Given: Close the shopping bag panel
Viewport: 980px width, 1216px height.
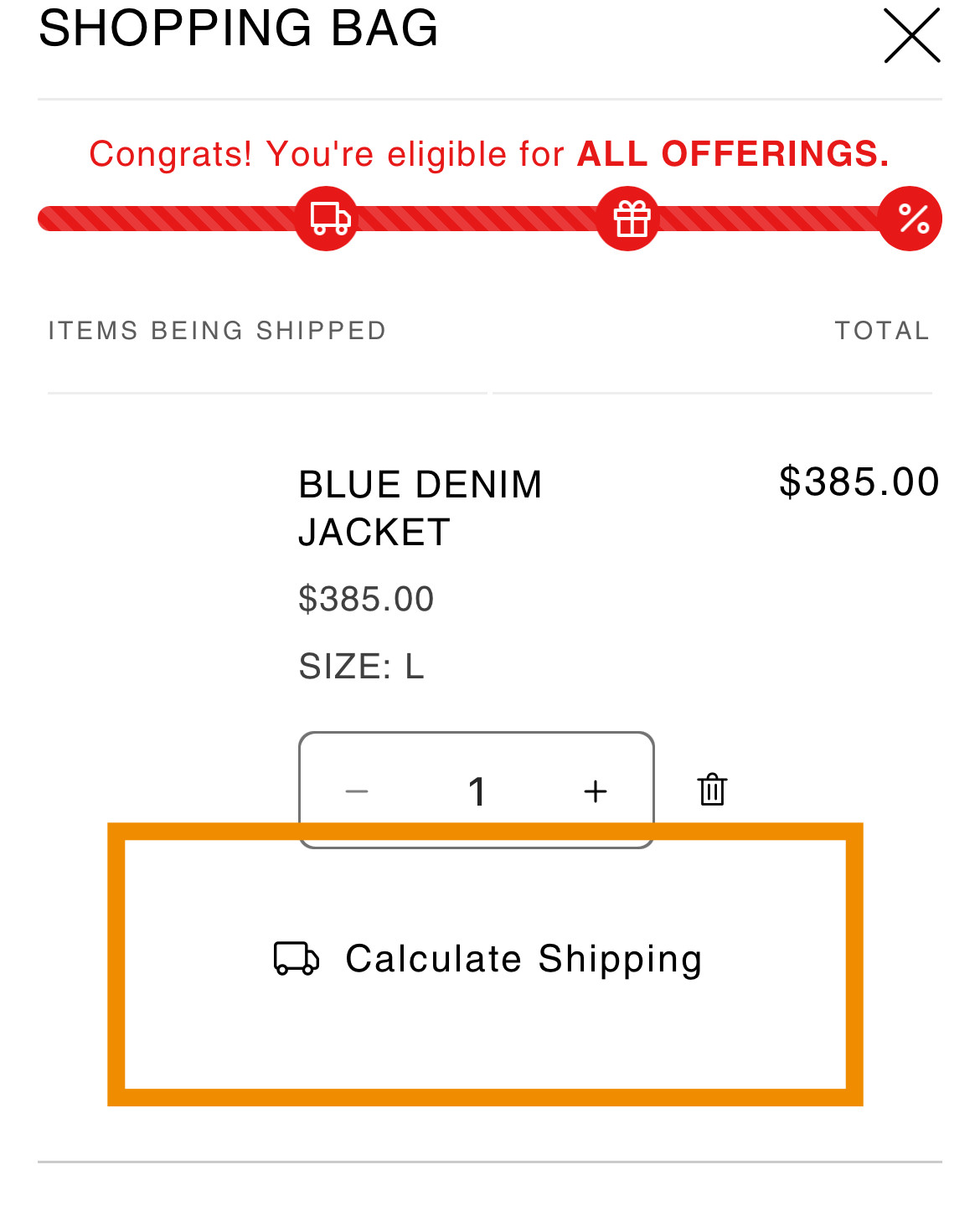Looking at the screenshot, I should tap(912, 35).
